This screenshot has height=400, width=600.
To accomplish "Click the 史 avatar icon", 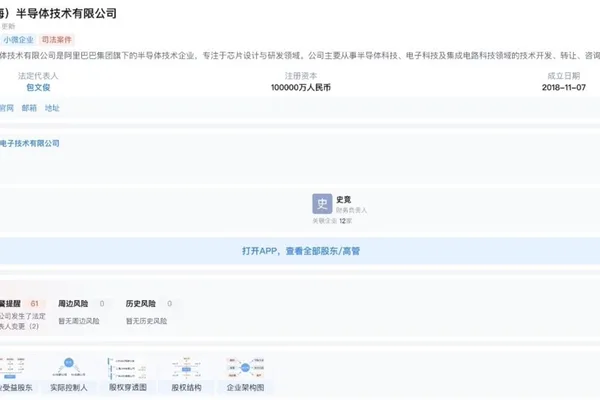I will click(x=322, y=204).
